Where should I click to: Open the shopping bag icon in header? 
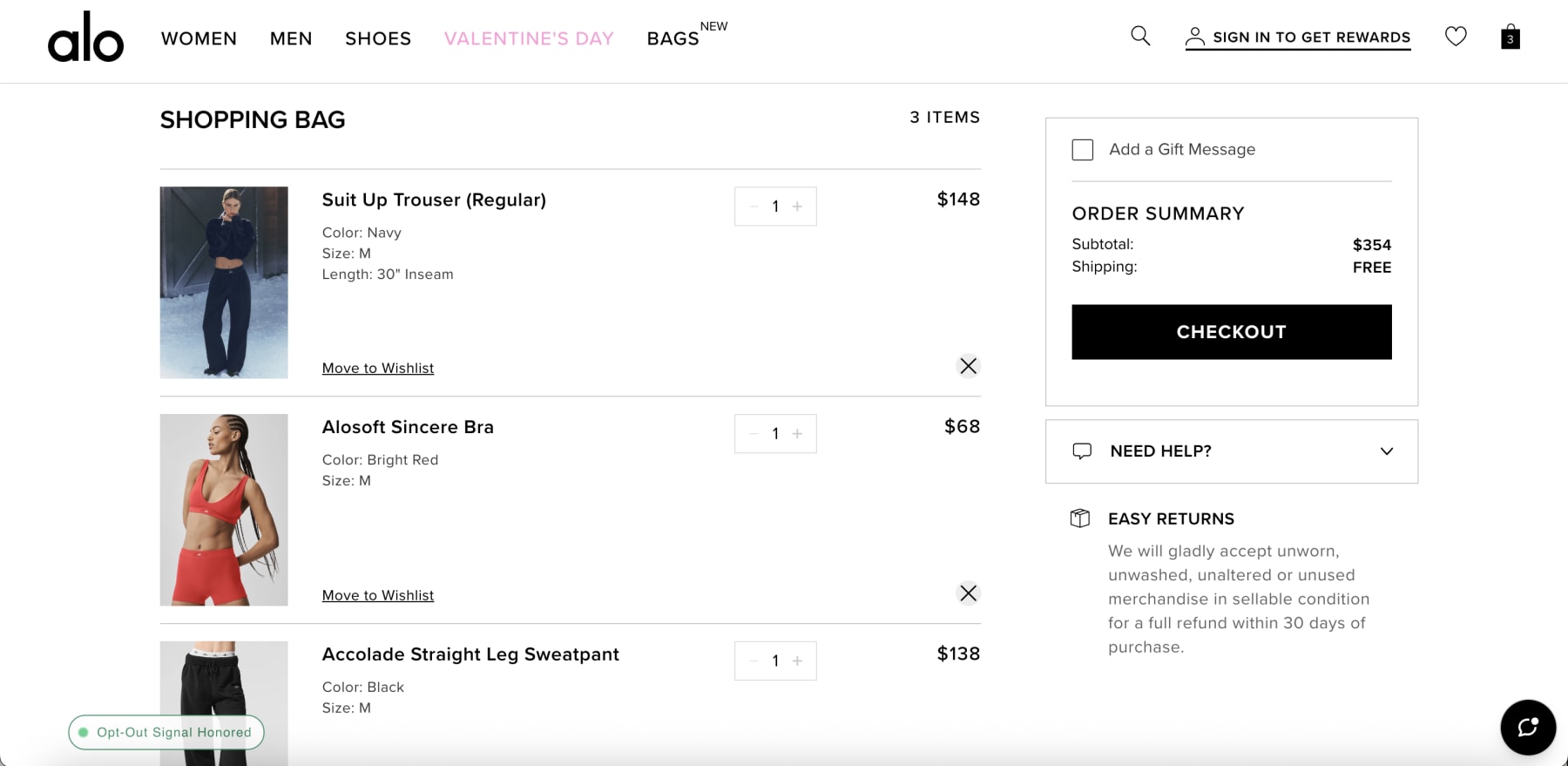[x=1511, y=37]
